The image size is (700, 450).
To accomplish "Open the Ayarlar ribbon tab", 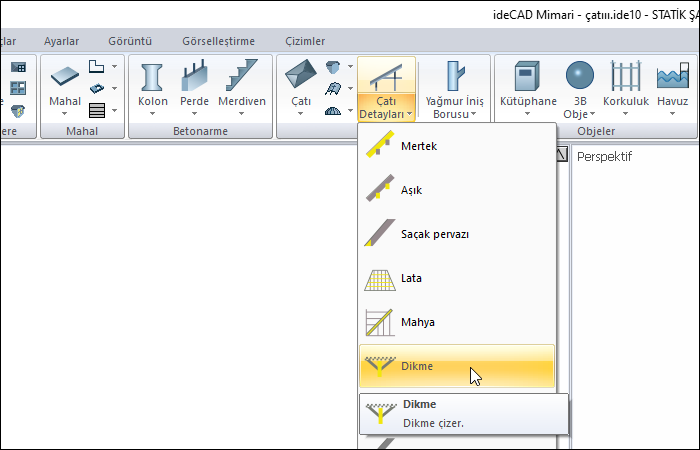I will coord(61,41).
